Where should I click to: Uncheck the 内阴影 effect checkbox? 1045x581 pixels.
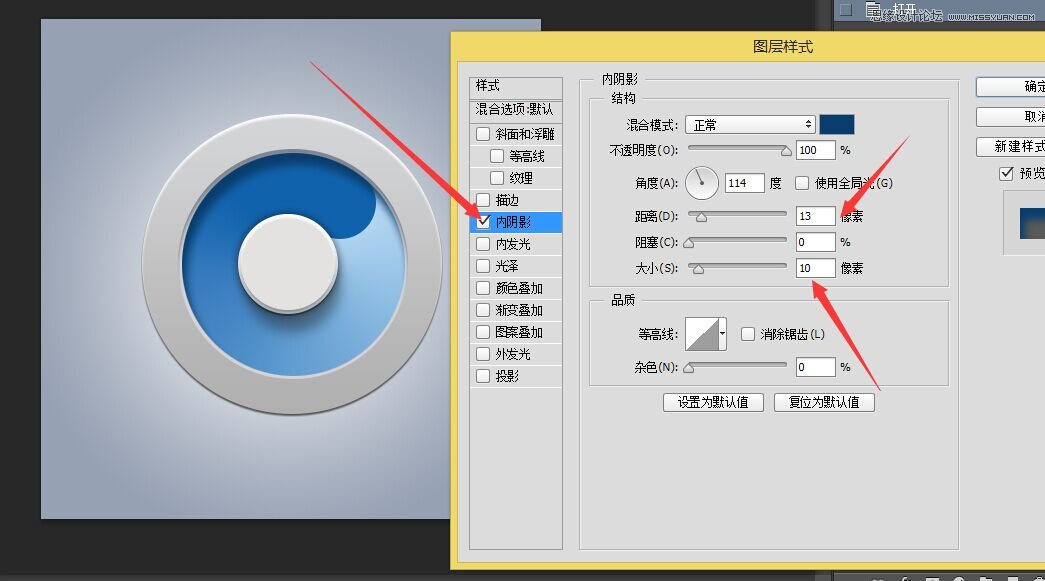click(x=483, y=221)
